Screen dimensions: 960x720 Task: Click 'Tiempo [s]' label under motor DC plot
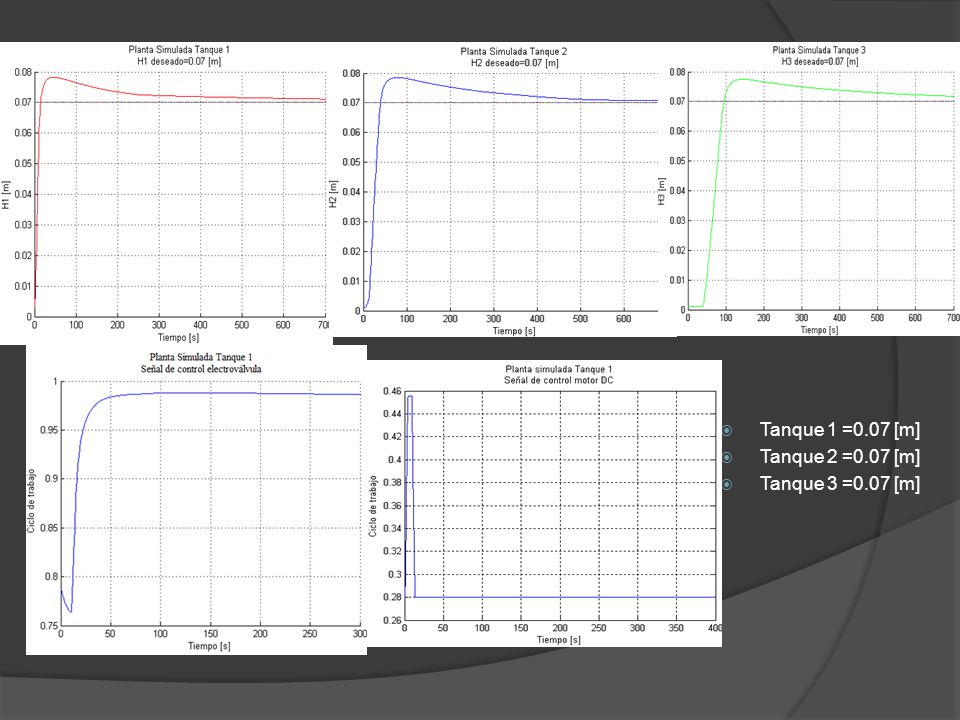coord(558,639)
